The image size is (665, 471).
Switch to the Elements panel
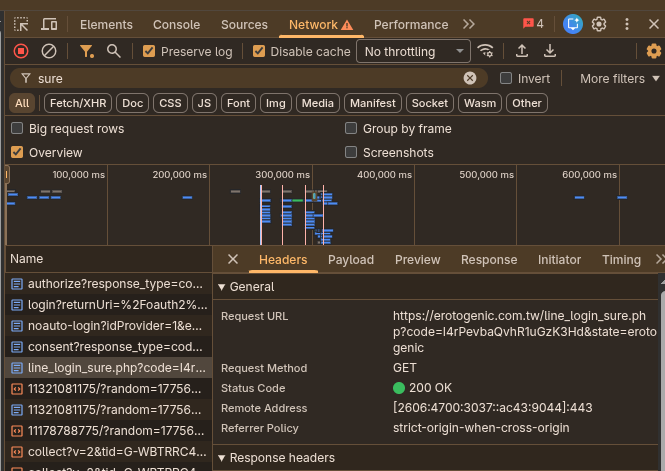pos(106,25)
